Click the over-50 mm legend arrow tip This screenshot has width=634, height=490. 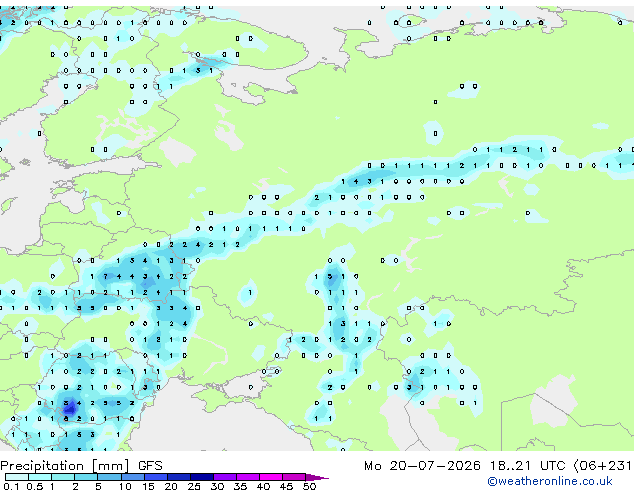point(317,477)
